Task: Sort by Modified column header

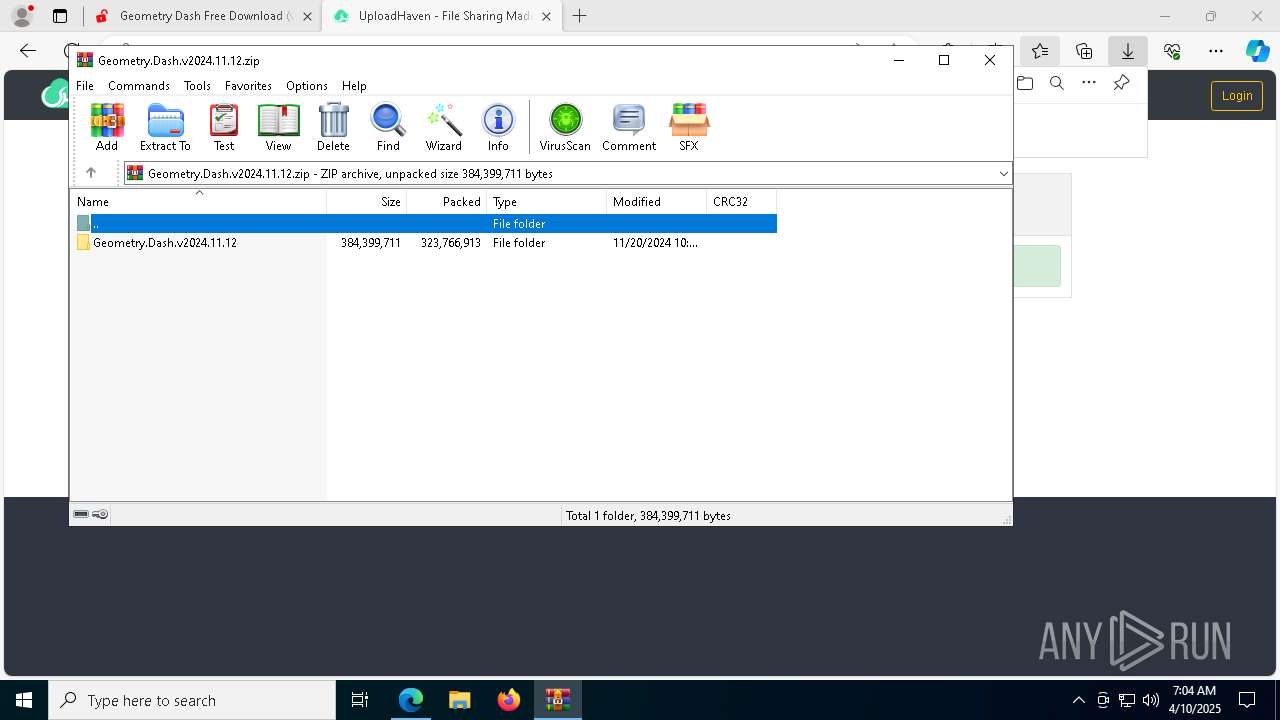Action: point(657,202)
